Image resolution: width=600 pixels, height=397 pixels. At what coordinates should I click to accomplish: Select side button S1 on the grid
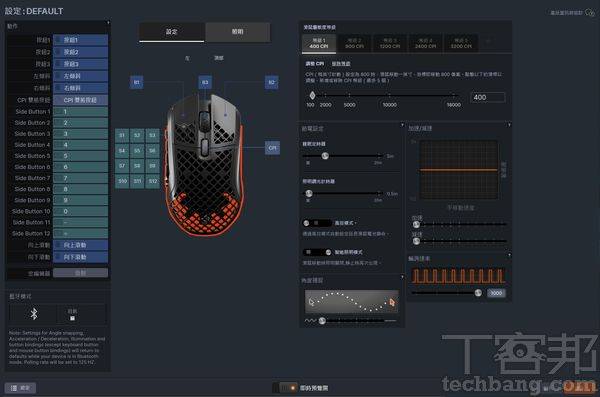pos(122,135)
